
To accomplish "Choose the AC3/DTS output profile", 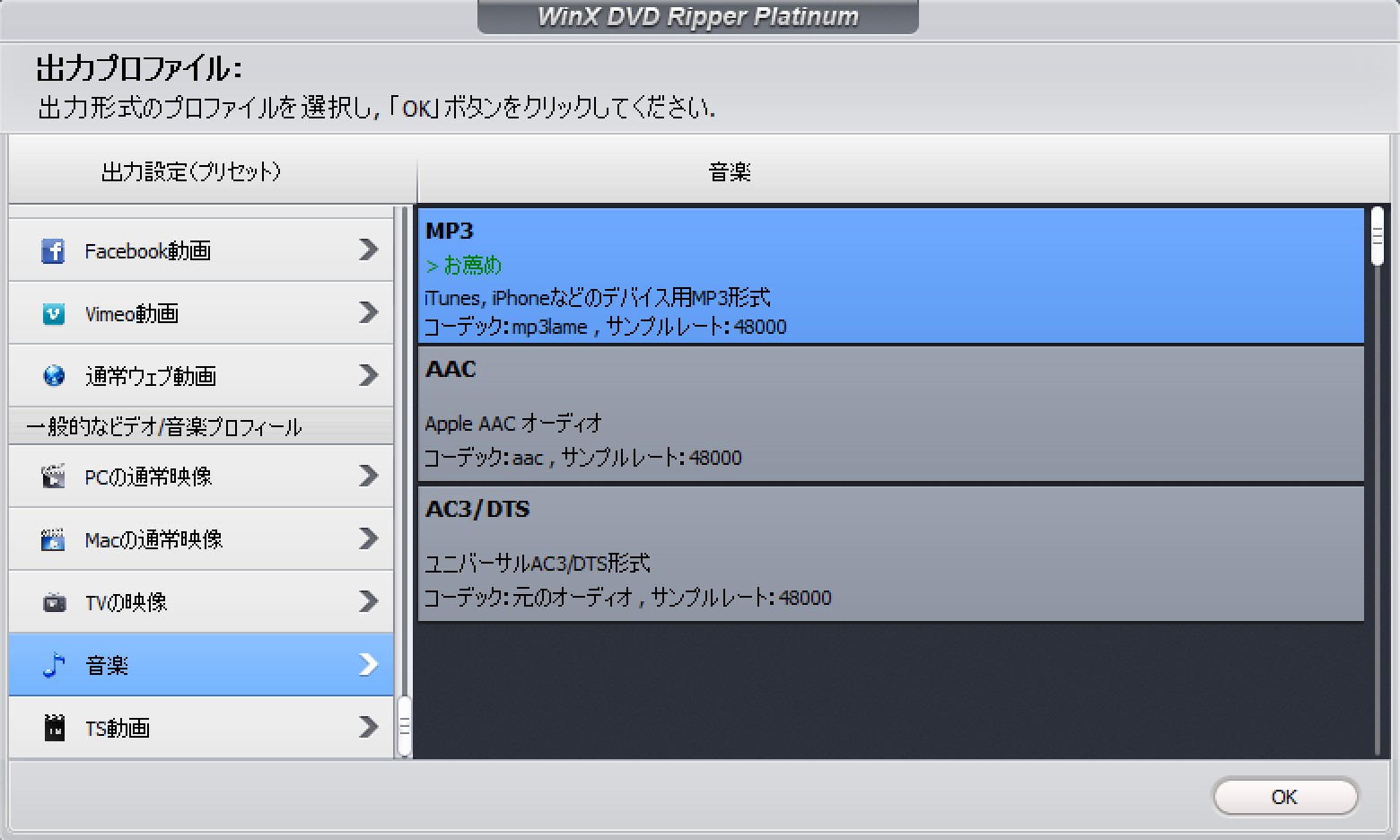I will click(891, 554).
